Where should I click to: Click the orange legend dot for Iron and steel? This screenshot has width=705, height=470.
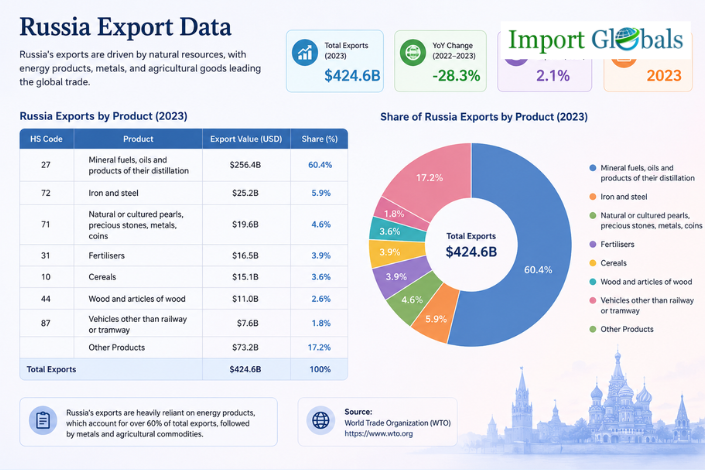click(x=593, y=197)
